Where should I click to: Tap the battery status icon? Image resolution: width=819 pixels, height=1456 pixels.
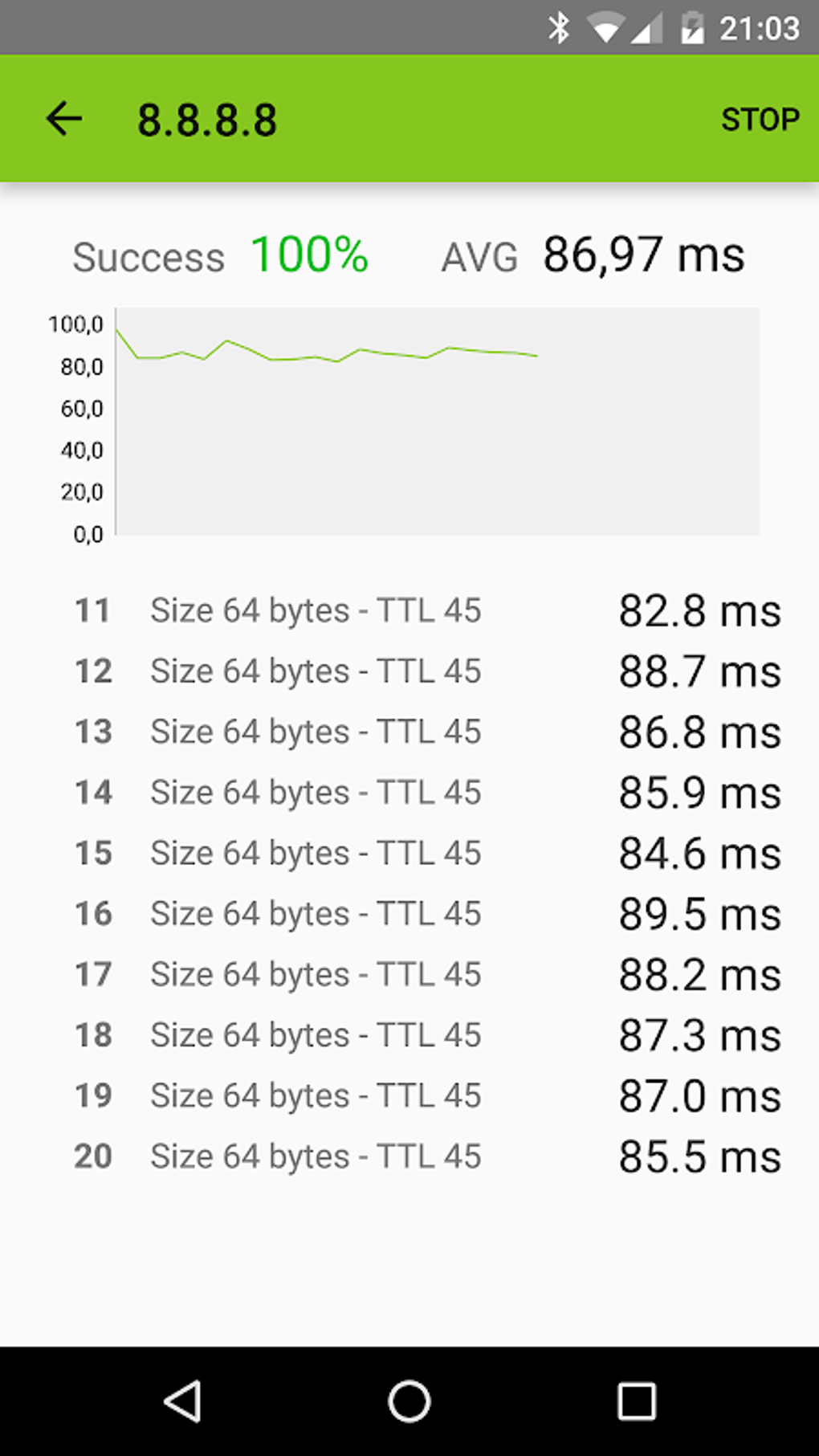coord(692,28)
